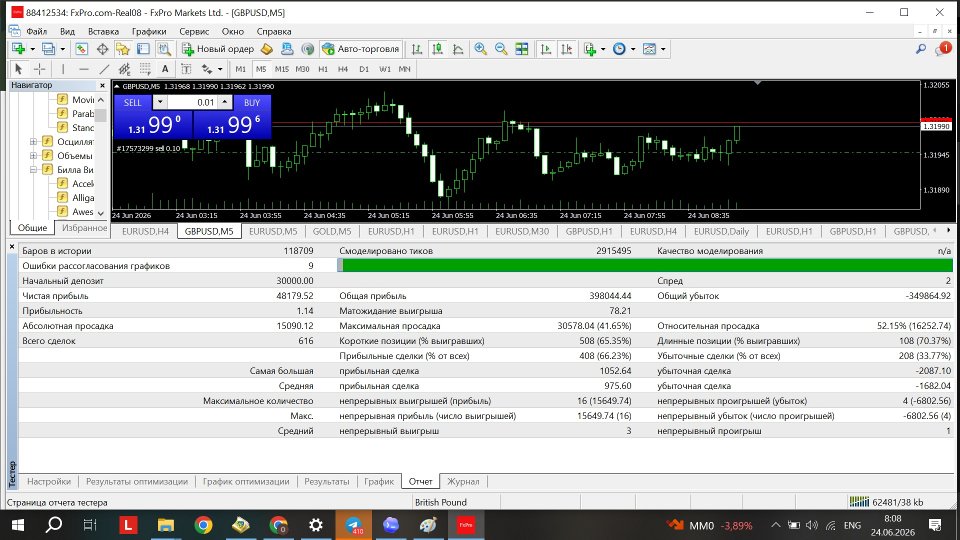Toggle the Strategy Tester magnifier icon
The width and height of the screenshot is (960, 540).
164,49
